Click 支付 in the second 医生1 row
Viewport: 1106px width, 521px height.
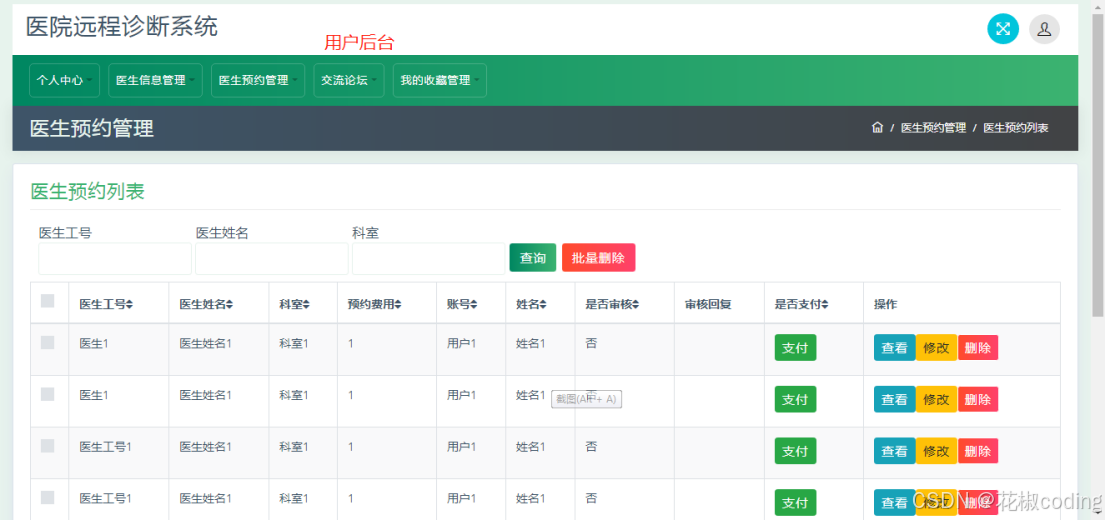[x=795, y=399]
